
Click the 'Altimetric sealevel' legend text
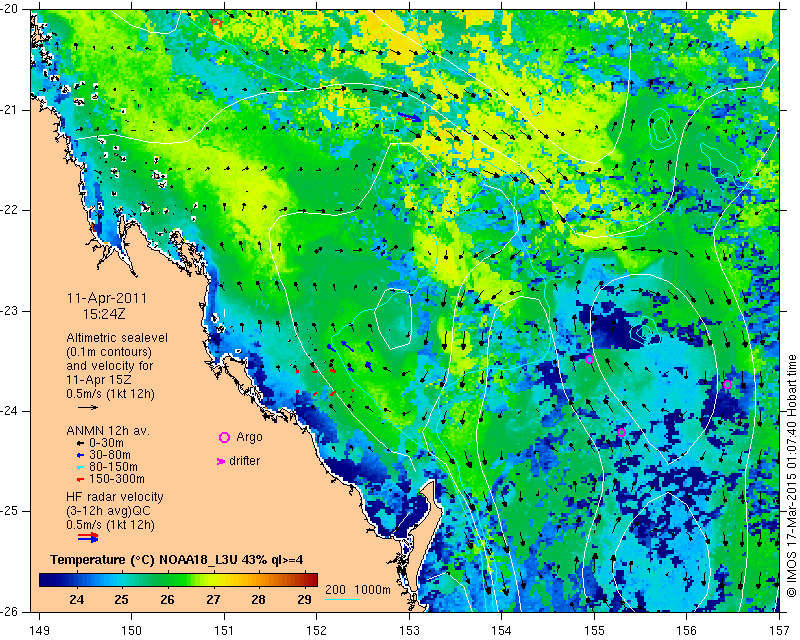coord(117,338)
